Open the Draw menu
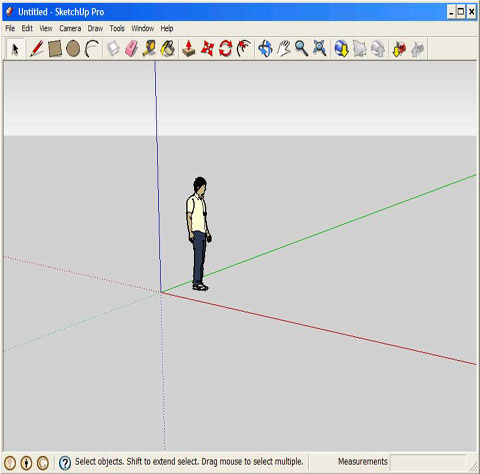Viewport: 480px width, 474px height. (x=95, y=28)
